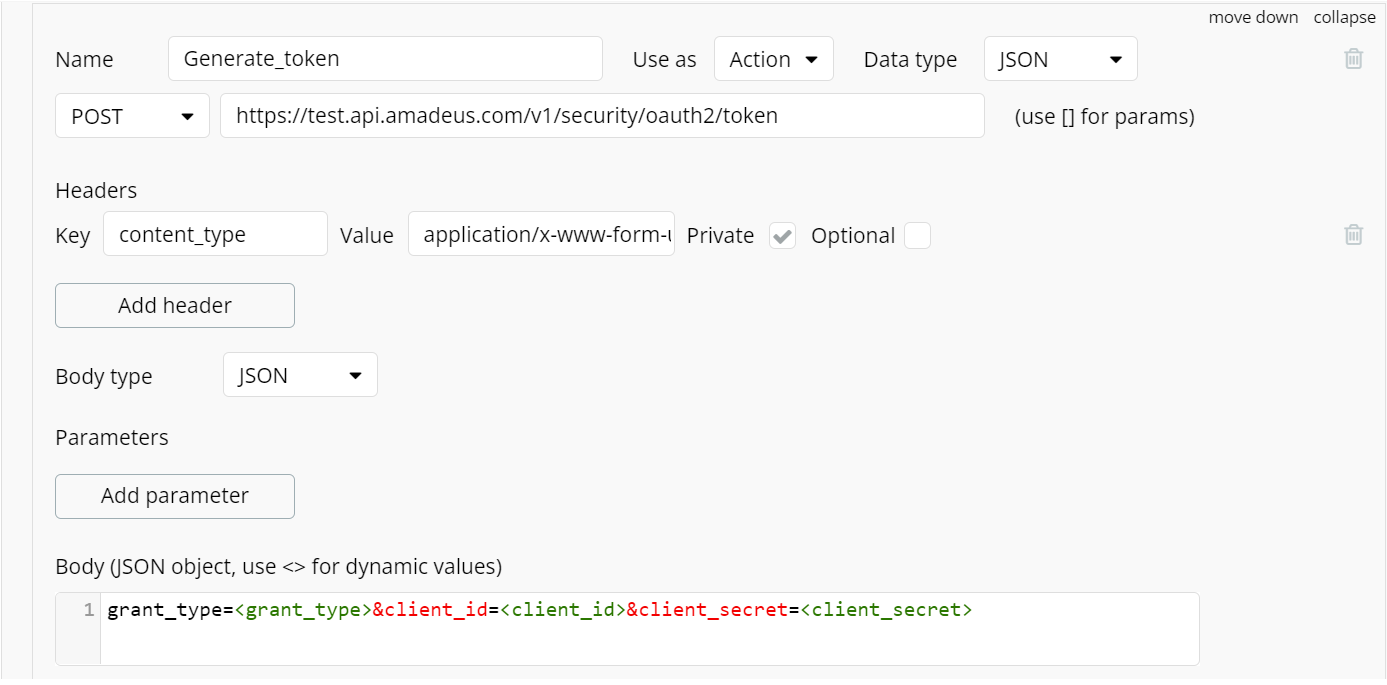The width and height of the screenshot is (1387, 685).
Task: Click the Add header button
Action: (x=175, y=306)
